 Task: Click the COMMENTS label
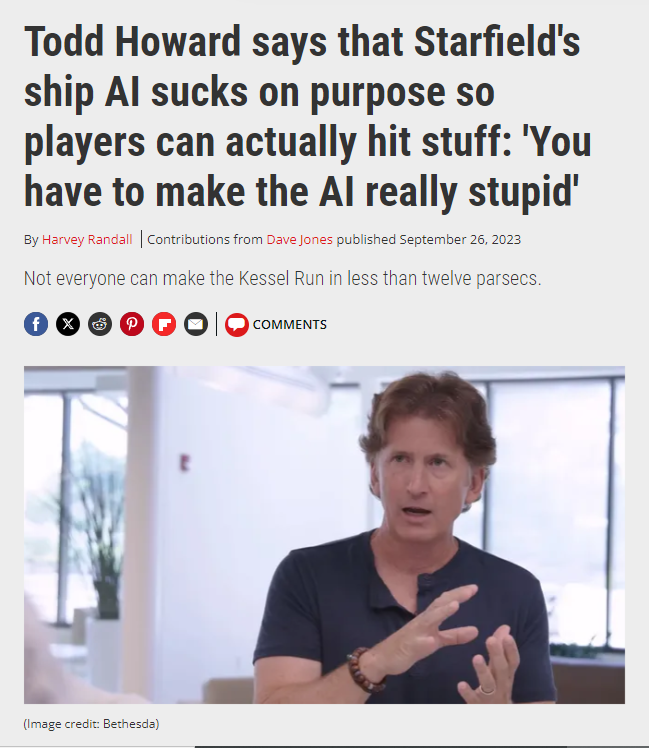290,325
